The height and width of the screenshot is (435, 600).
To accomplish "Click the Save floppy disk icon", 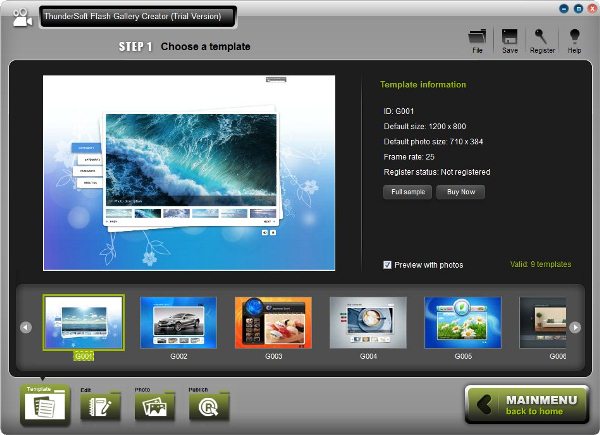I will click(x=510, y=37).
